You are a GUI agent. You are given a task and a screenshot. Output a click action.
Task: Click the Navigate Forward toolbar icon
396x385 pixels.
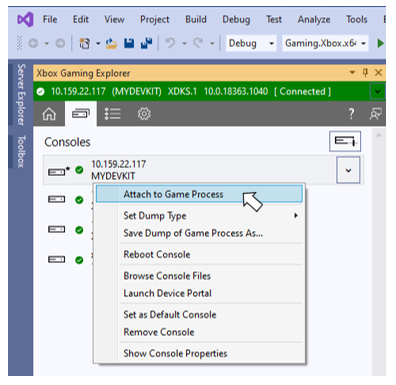60,43
